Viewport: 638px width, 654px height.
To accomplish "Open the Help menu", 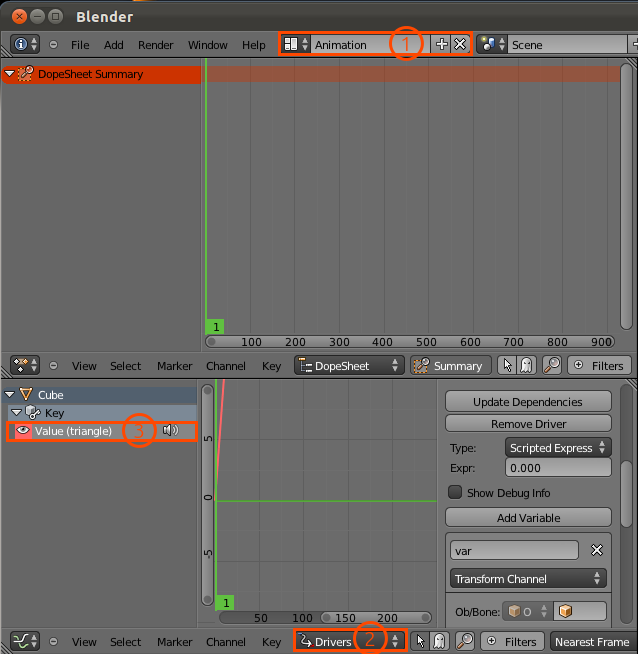I will (254, 45).
